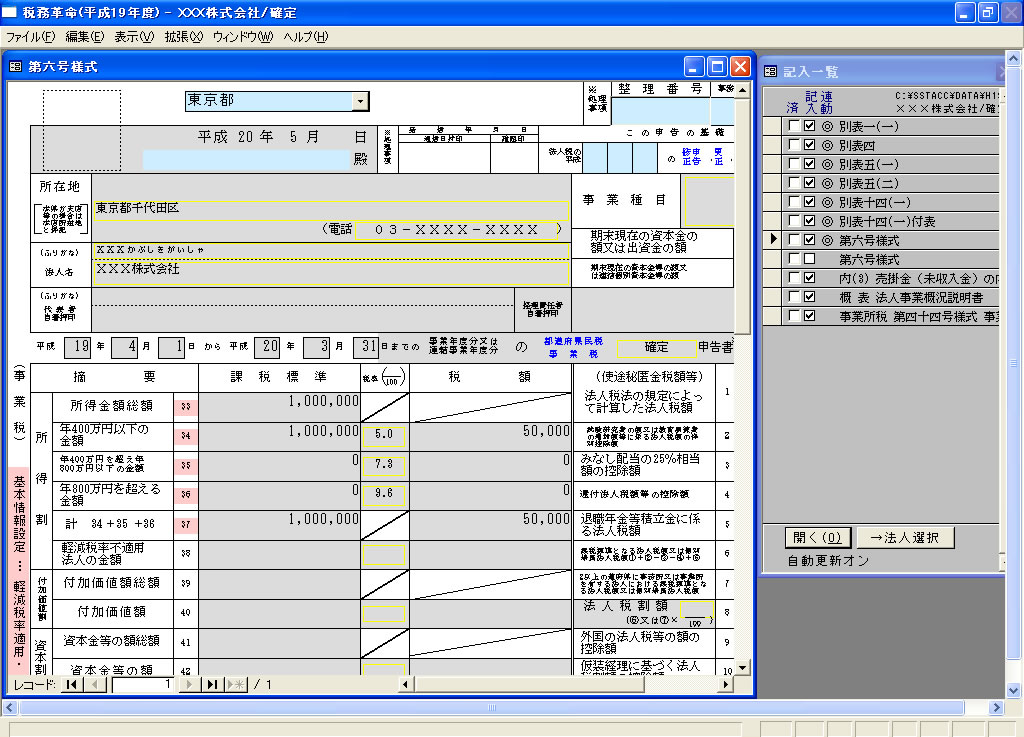The width and height of the screenshot is (1024, 737).
Task: Click the double-circle icon beside 別表一(一)
Action: [827, 127]
